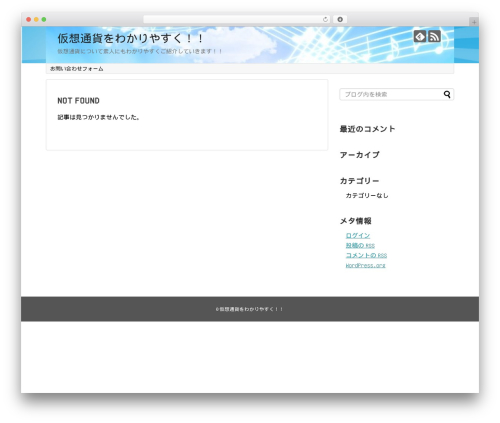The width and height of the screenshot is (500, 423).
Task: Reload page using browser refresh icon
Action: click(x=325, y=19)
